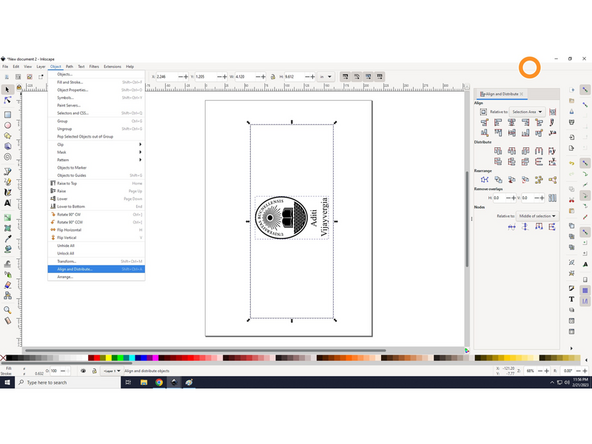Viewport: 592px width, 444px height.
Task: Click the Windows Start button
Action: click(7, 382)
